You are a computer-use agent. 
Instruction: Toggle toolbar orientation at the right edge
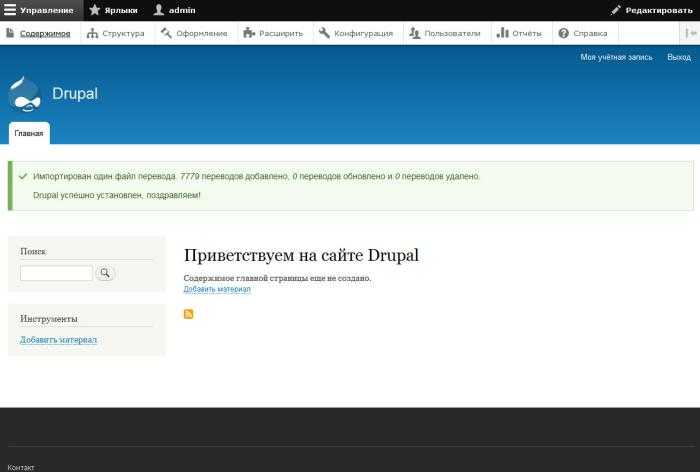pos(690,33)
